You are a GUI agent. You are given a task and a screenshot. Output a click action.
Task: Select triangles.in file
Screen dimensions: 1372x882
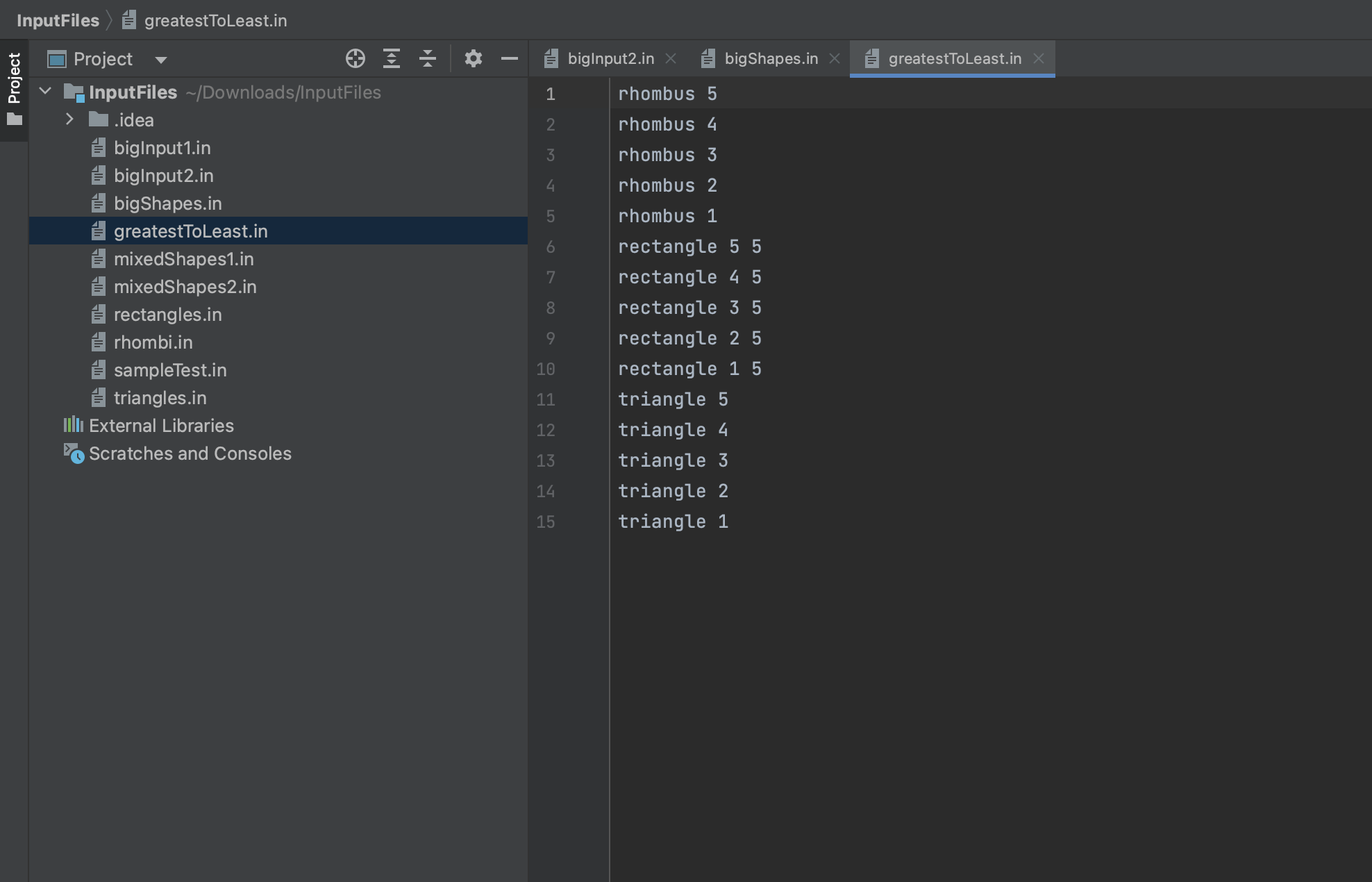pos(160,398)
